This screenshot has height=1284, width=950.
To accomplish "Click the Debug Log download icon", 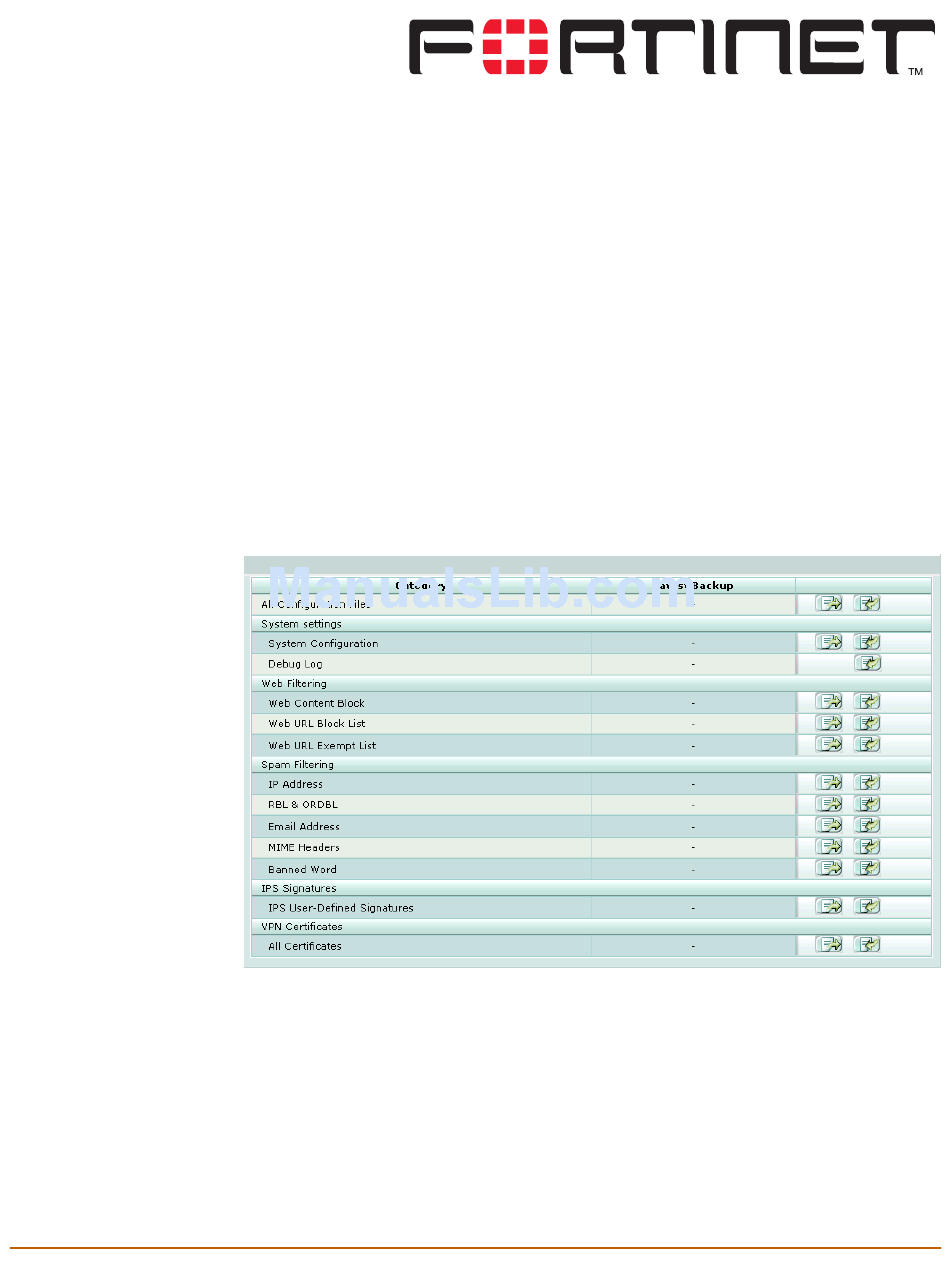I will point(867,663).
